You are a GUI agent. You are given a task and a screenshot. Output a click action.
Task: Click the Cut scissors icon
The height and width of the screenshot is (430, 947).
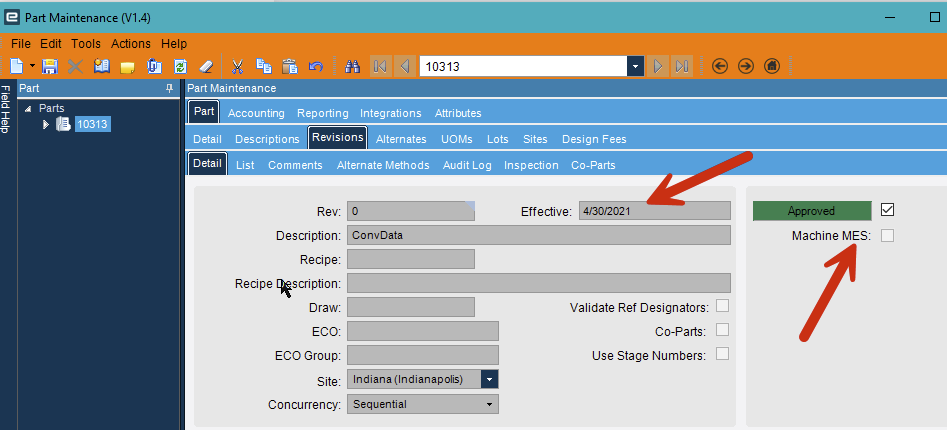point(237,66)
